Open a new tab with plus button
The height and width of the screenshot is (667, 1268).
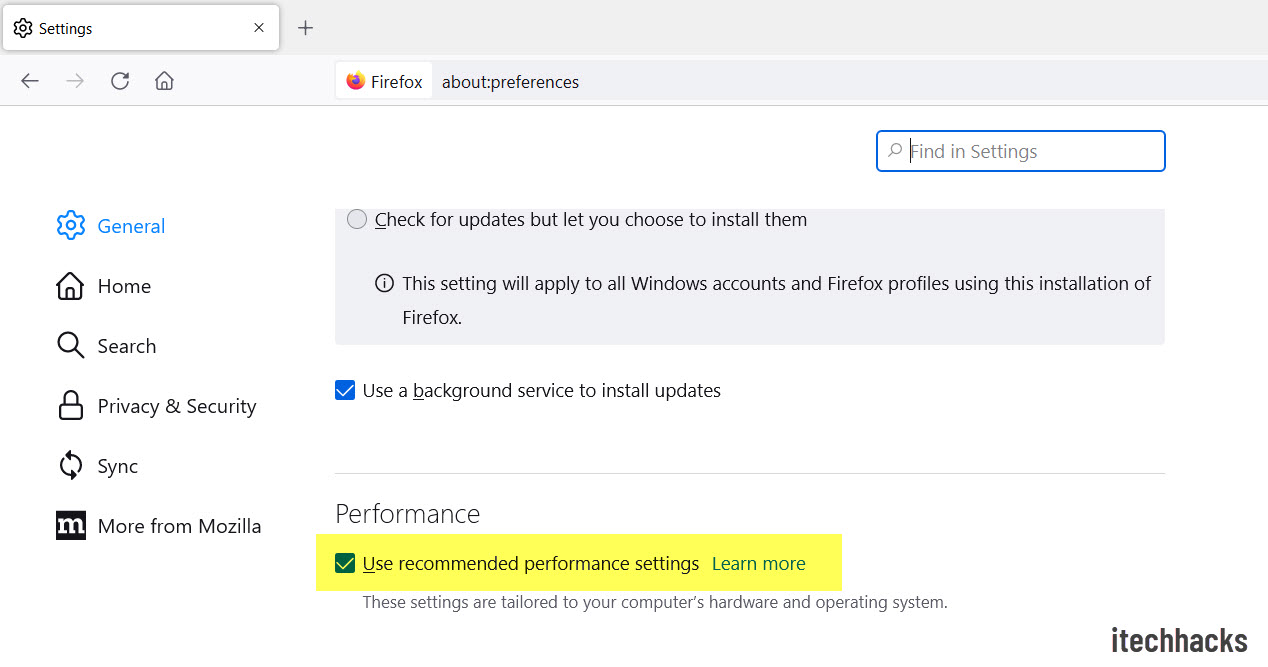tap(306, 28)
